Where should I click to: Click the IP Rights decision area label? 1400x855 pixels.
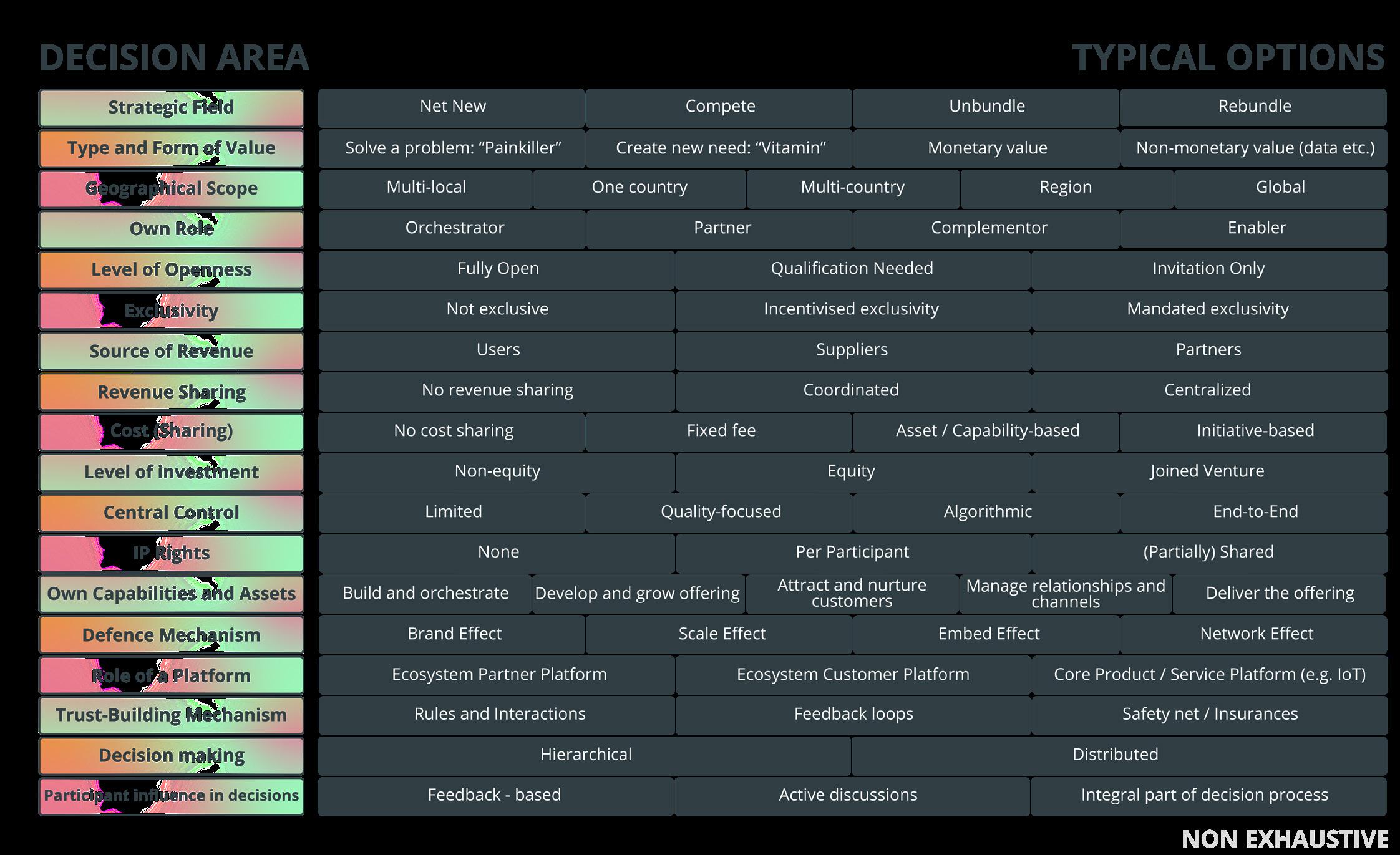171,553
